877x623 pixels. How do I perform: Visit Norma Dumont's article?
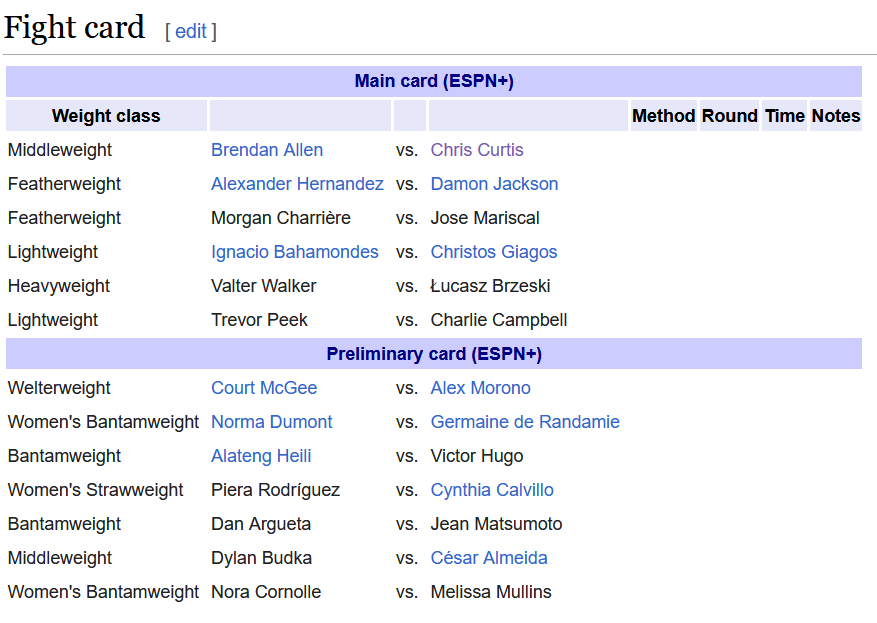(x=272, y=422)
